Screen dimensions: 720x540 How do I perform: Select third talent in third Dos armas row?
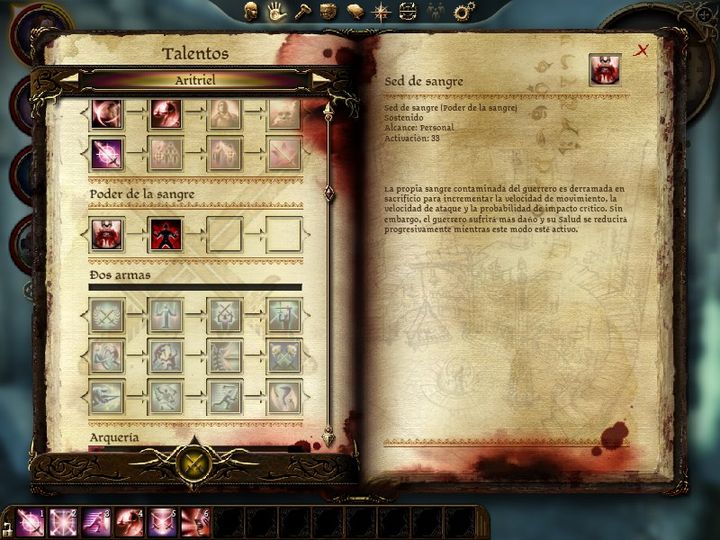pyautogui.click(x=225, y=396)
